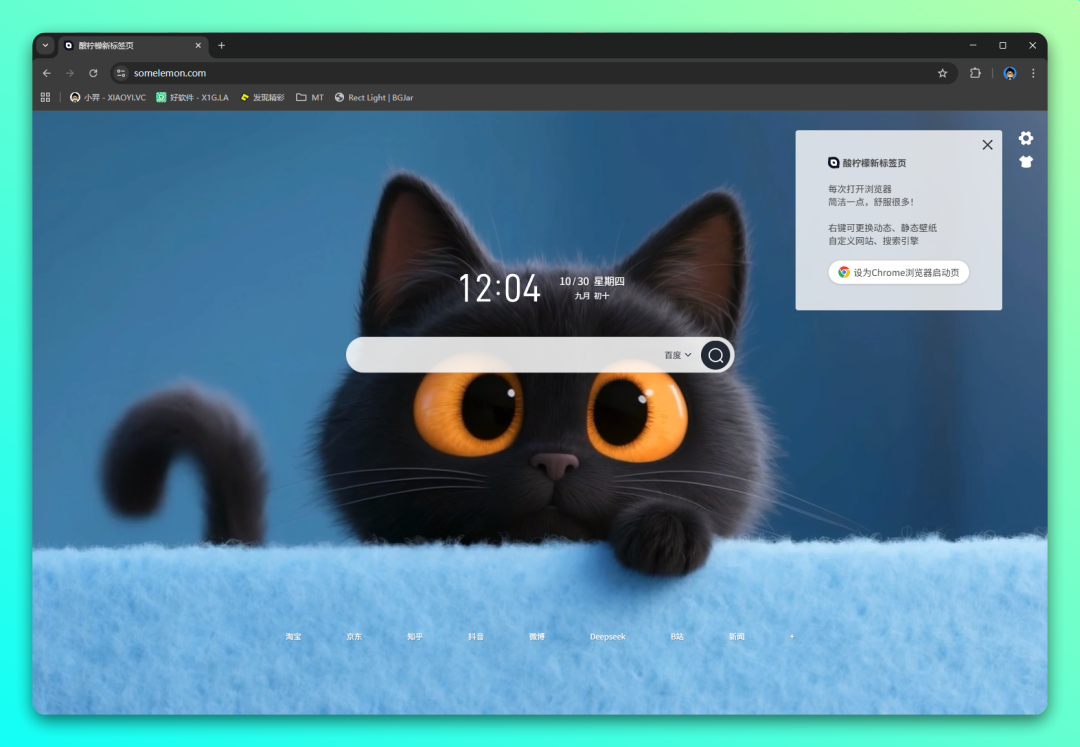1080x747 pixels.
Task: Open the apps grid in bookmarks bar
Action: 45,97
